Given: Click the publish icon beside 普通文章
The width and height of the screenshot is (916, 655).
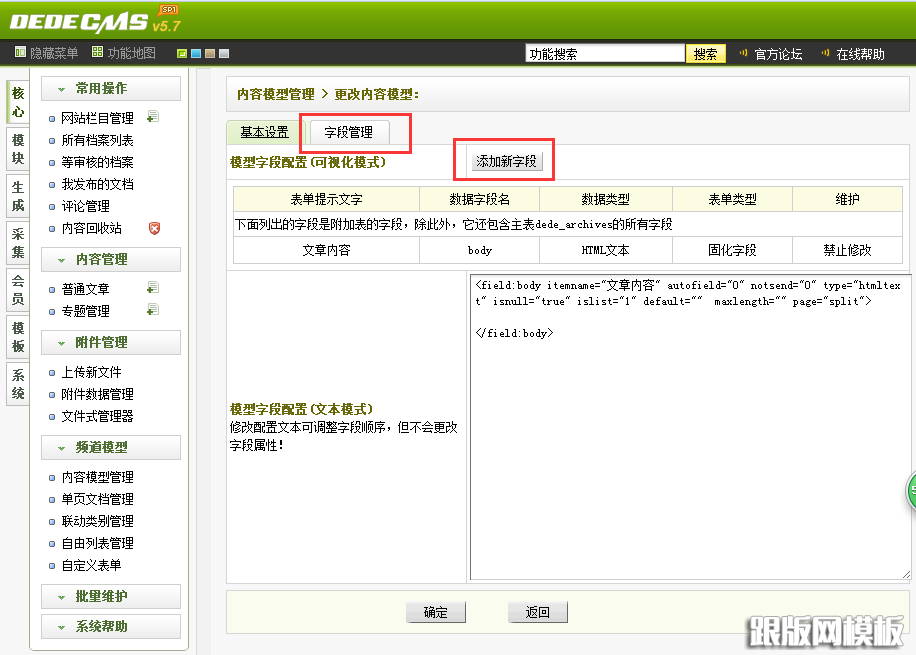Looking at the screenshot, I should click(x=152, y=288).
